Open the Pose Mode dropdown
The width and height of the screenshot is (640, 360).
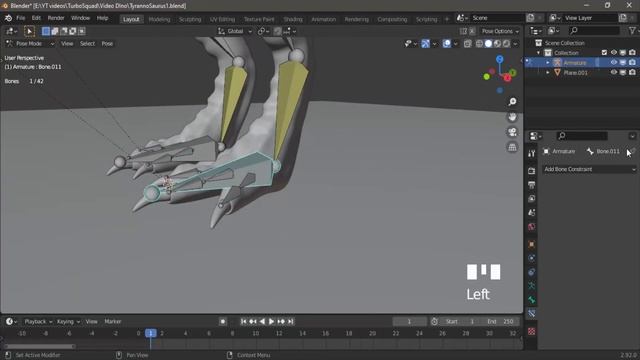coord(30,44)
